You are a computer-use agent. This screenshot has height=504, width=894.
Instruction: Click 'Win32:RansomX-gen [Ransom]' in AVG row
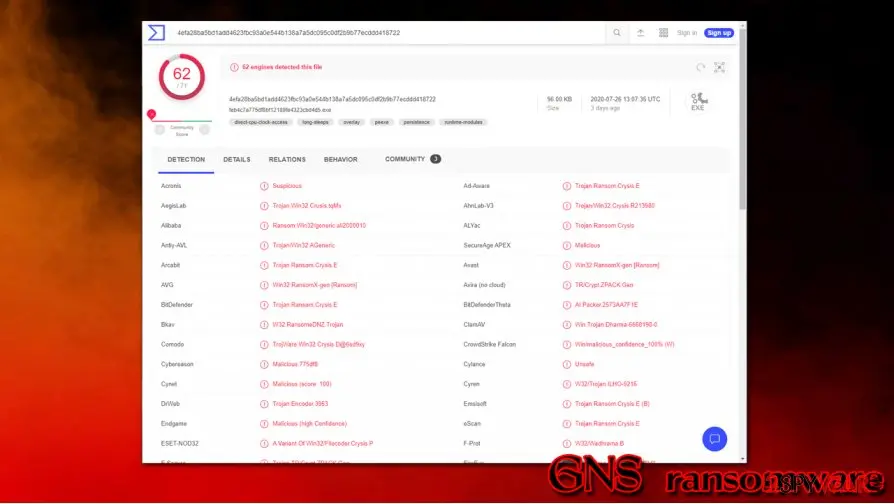(x=315, y=285)
